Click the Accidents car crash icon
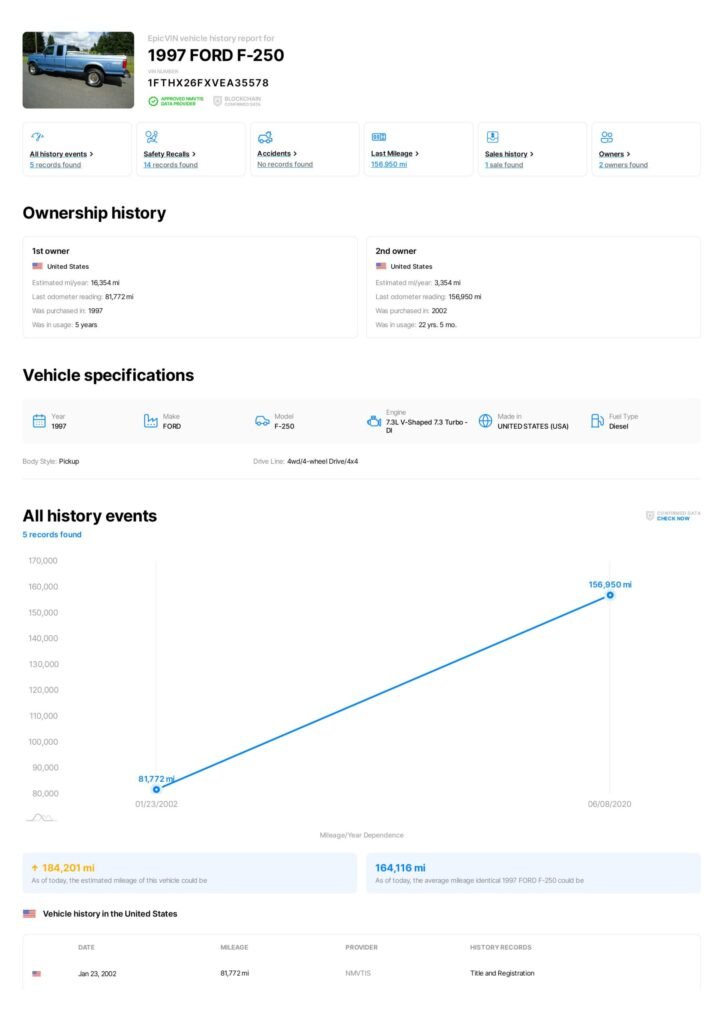This screenshot has width=724, height=1024. click(265, 137)
